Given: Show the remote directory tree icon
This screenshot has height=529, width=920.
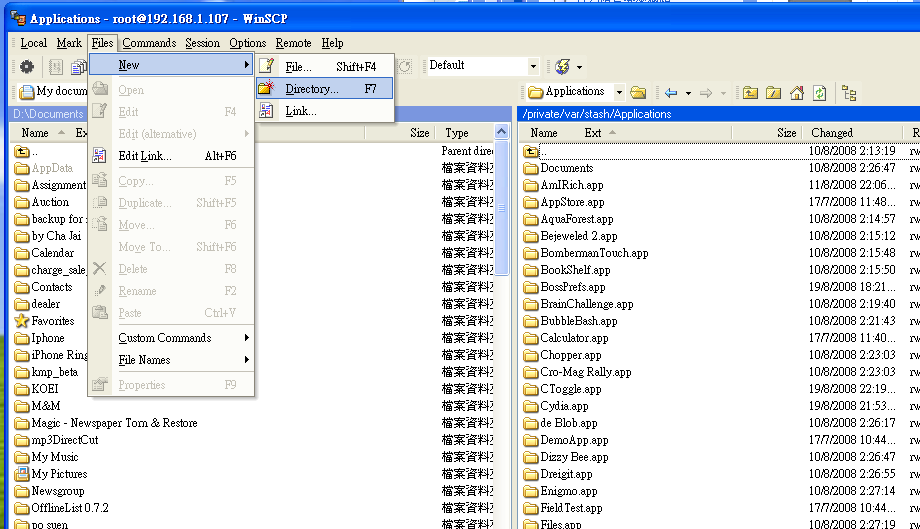Looking at the screenshot, I should coord(849,92).
